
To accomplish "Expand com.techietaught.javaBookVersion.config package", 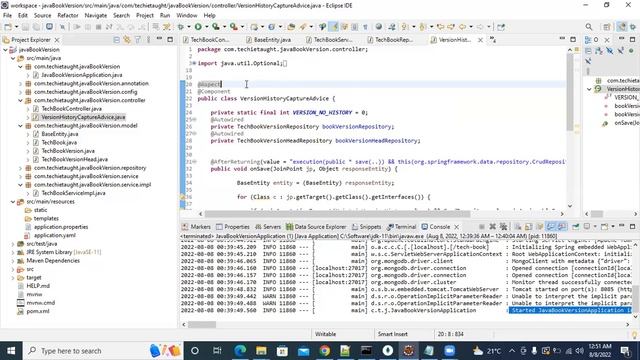I will [20, 92].
